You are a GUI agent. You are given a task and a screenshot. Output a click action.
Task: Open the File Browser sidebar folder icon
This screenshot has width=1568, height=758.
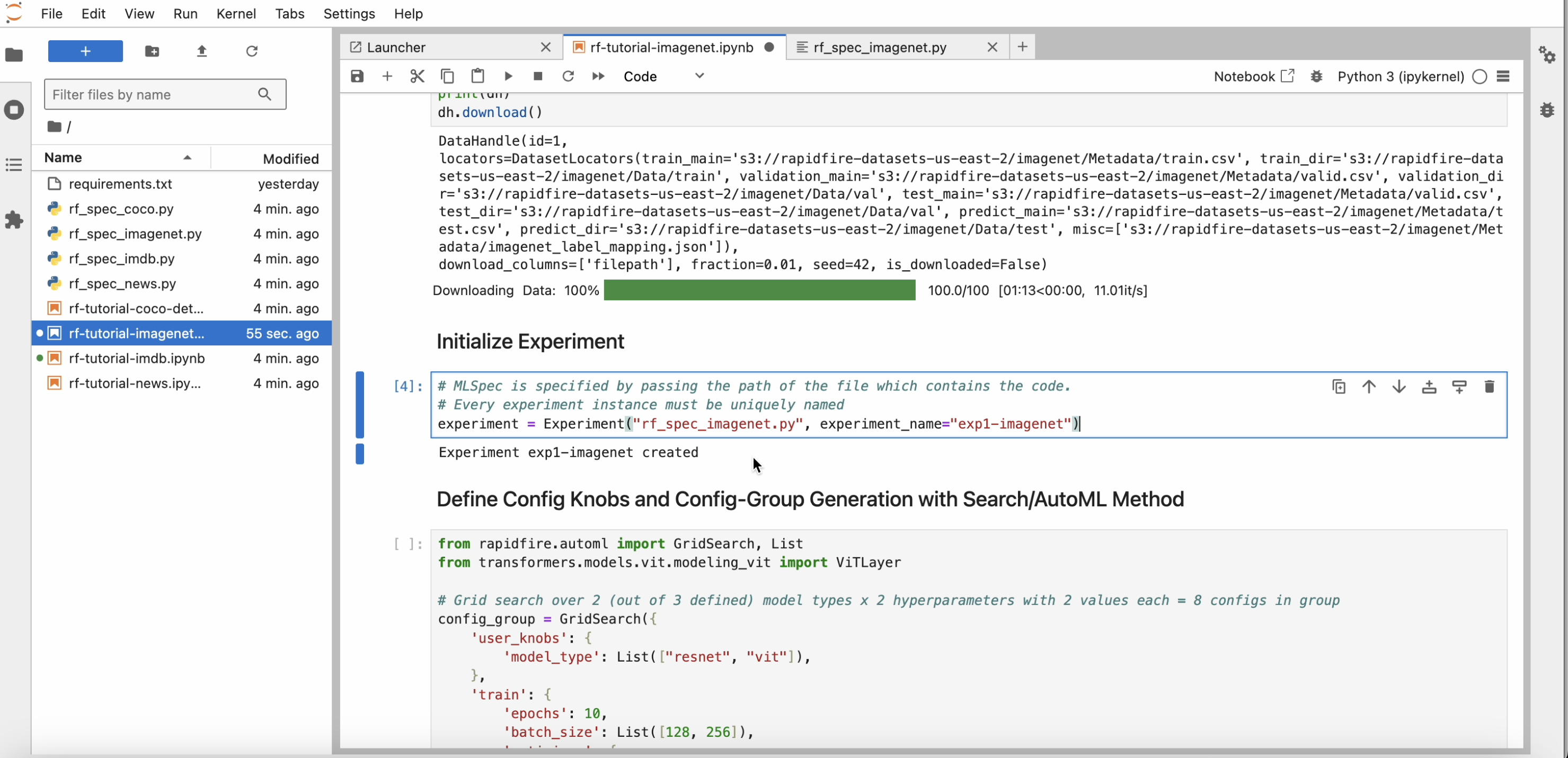(x=14, y=55)
